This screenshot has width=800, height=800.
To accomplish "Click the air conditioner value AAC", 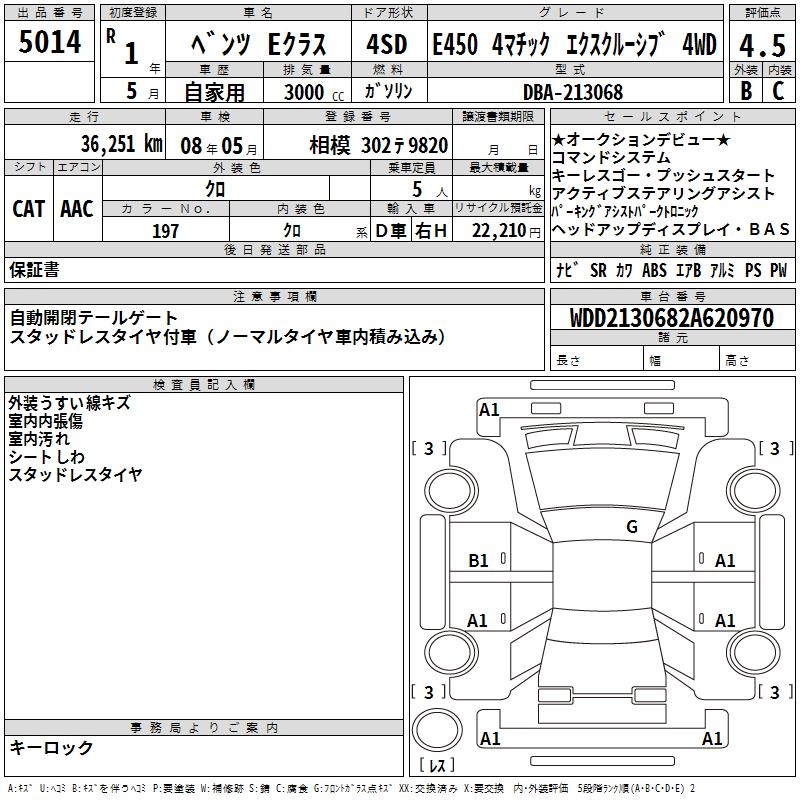I will click(x=77, y=209).
